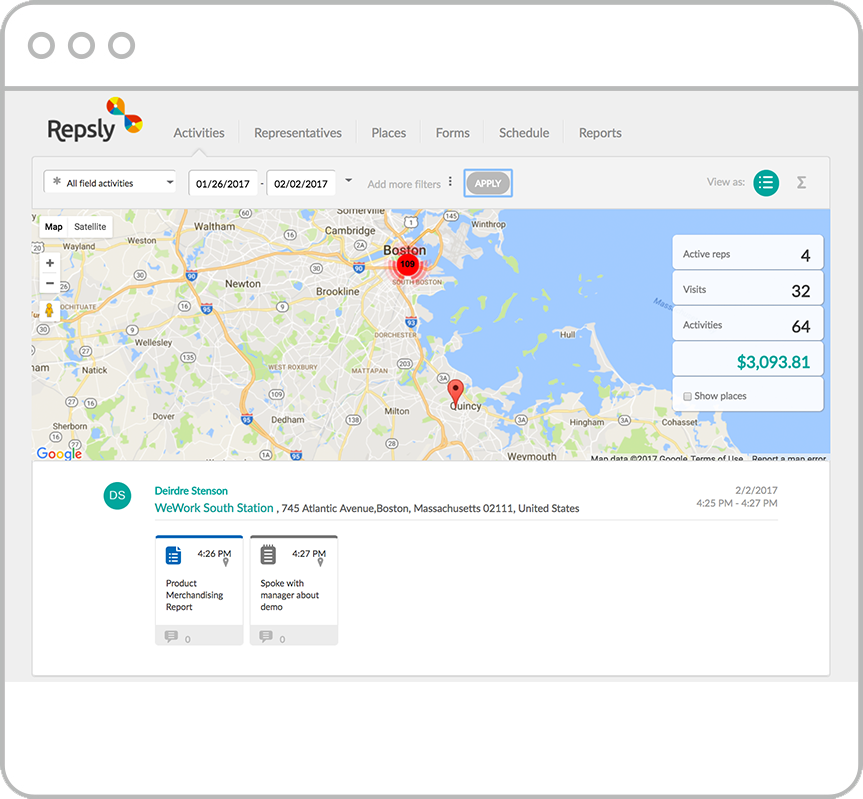Click the 745 Atlantic Avenue address text
This screenshot has width=863, height=799.
[x=430, y=508]
